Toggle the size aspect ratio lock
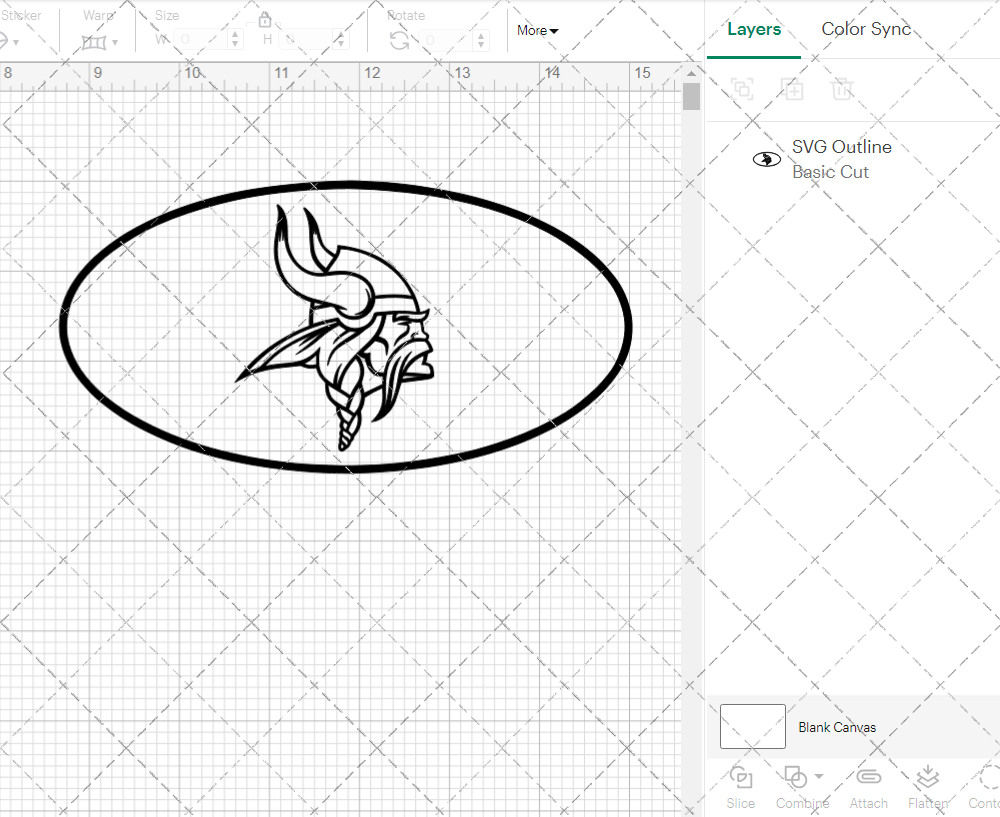 (265, 20)
